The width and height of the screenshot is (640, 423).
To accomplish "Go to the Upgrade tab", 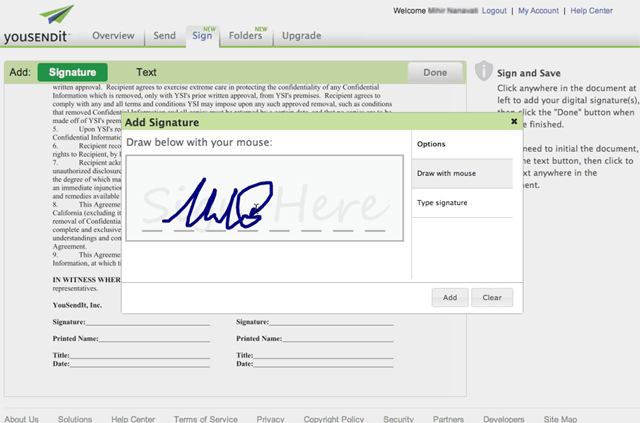I will [x=302, y=36].
